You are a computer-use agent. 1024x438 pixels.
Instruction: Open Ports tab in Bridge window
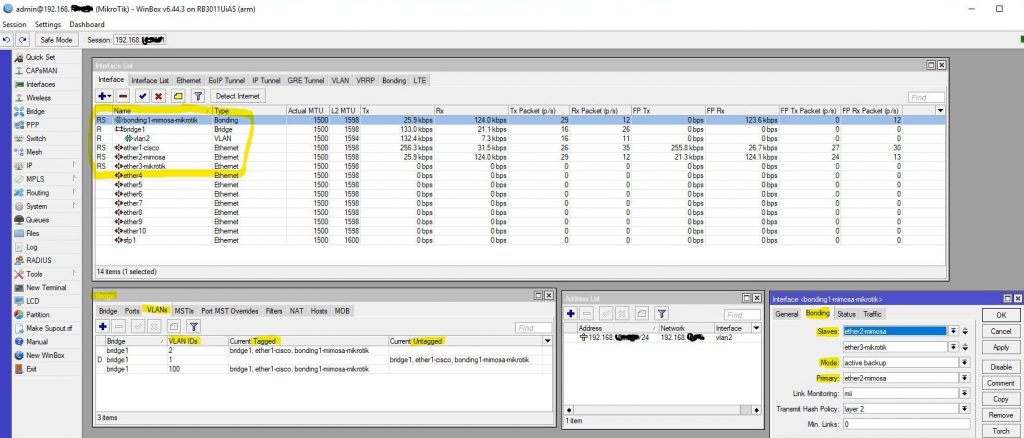(x=132, y=311)
